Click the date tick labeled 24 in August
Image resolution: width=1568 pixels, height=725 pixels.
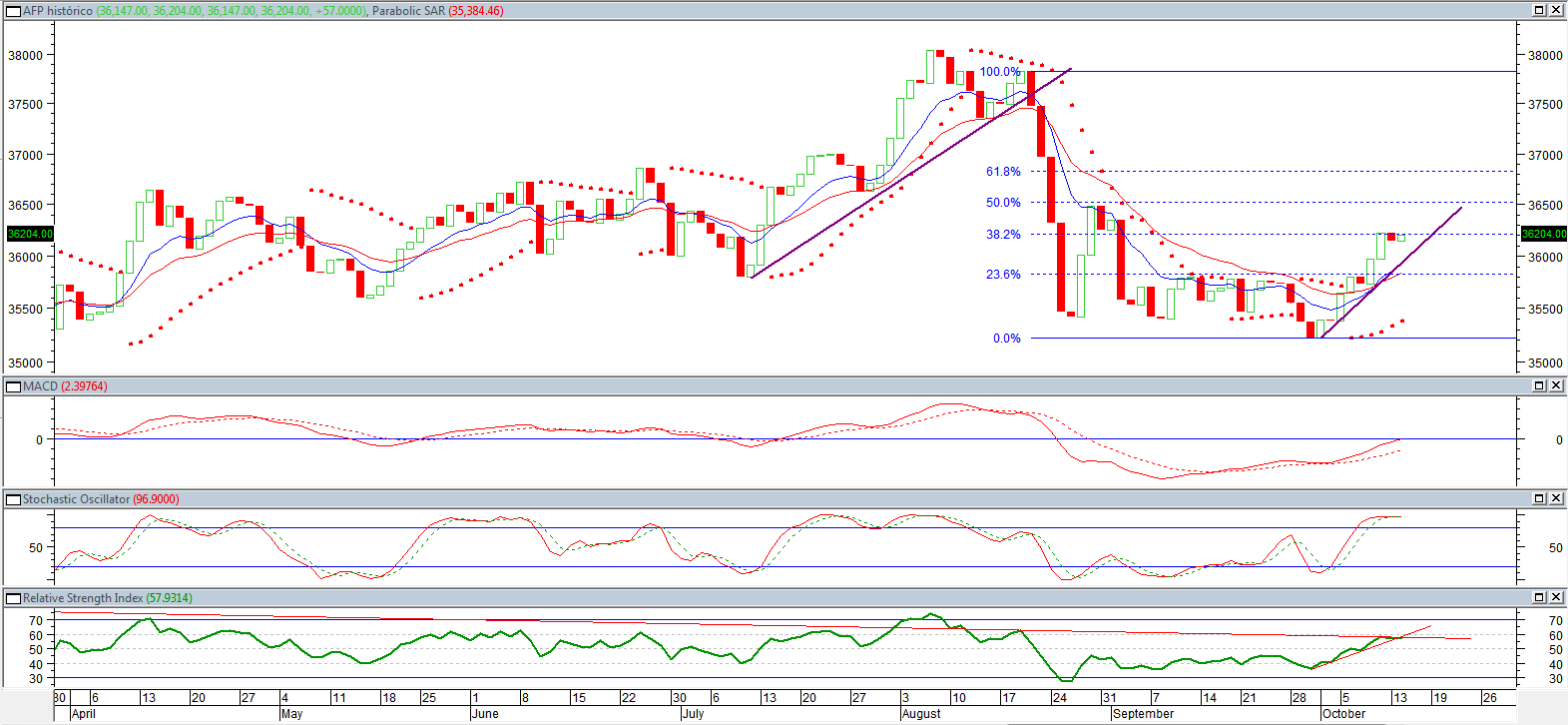(x=1059, y=698)
